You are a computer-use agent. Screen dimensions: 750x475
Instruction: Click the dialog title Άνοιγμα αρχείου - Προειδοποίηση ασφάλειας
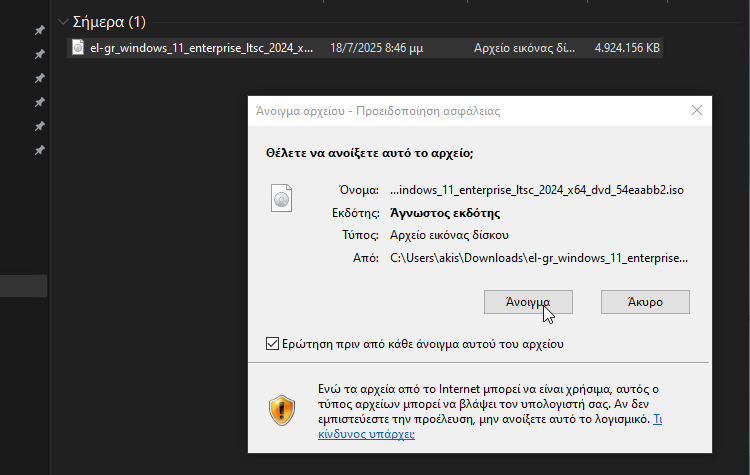click(378, 111)
